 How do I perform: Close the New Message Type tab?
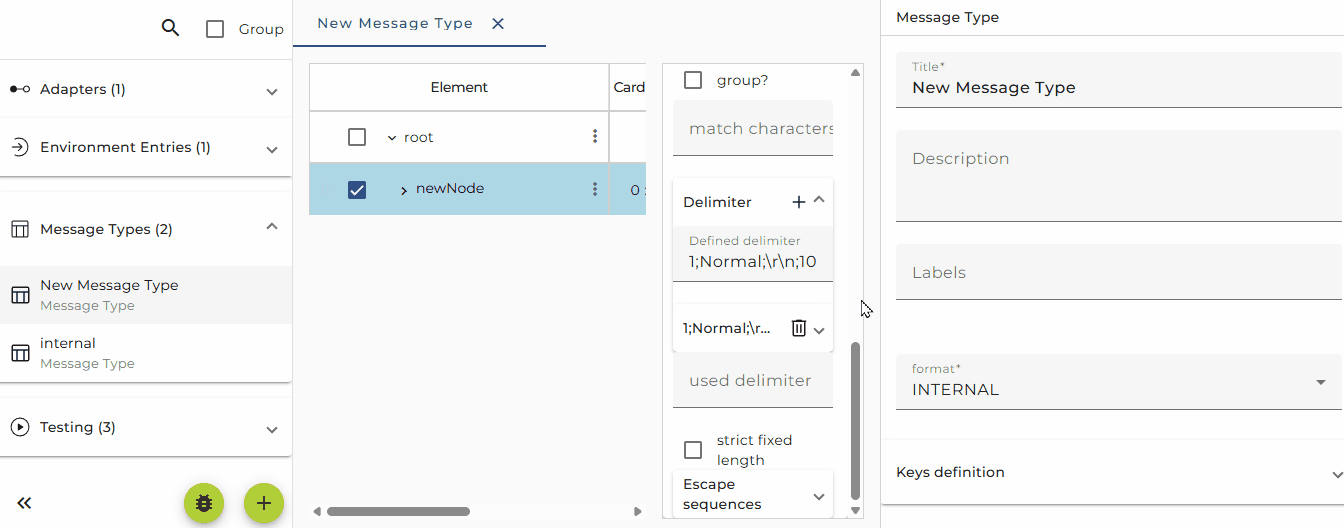coord(498,23)
